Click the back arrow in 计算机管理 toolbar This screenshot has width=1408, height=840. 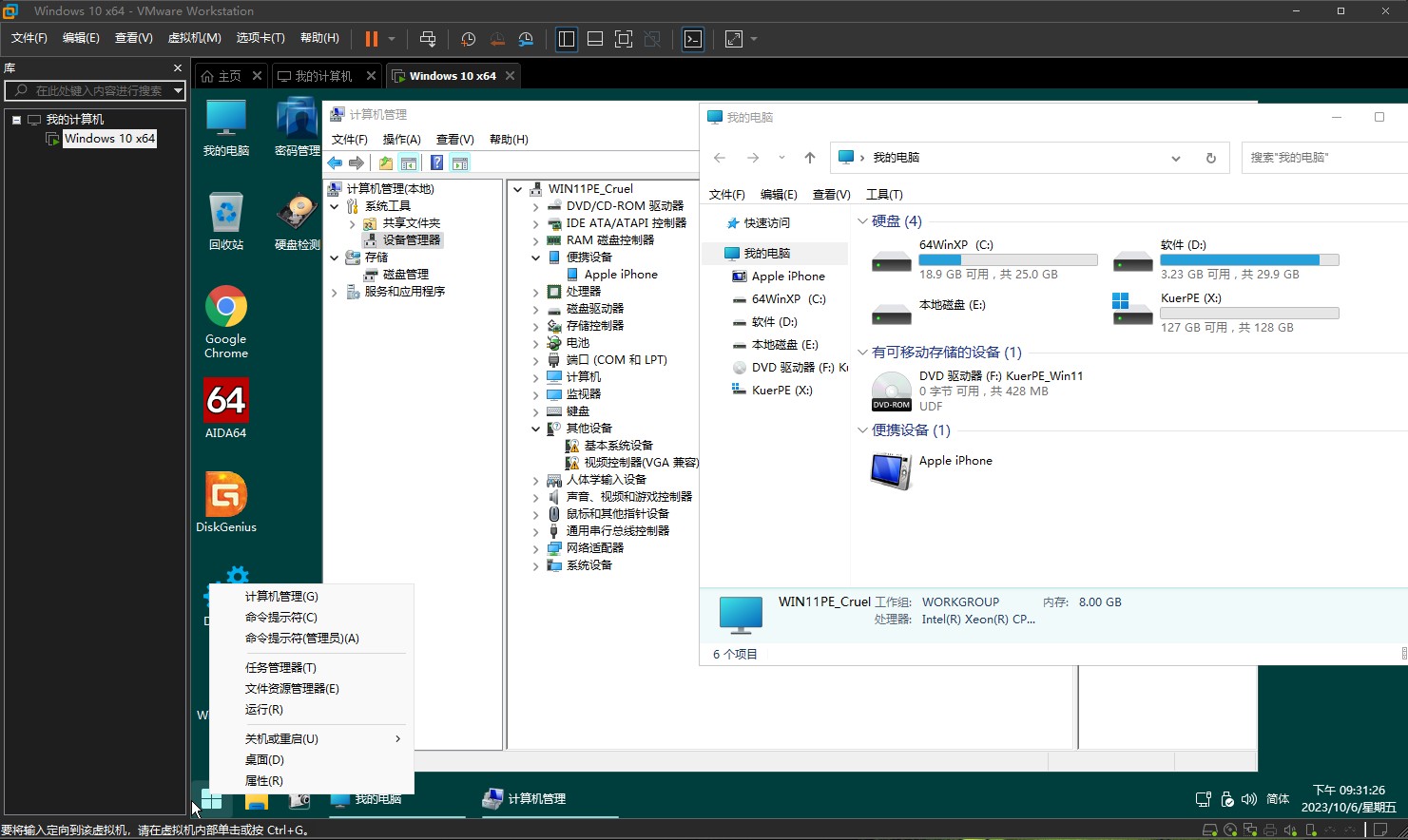(335, 163)
